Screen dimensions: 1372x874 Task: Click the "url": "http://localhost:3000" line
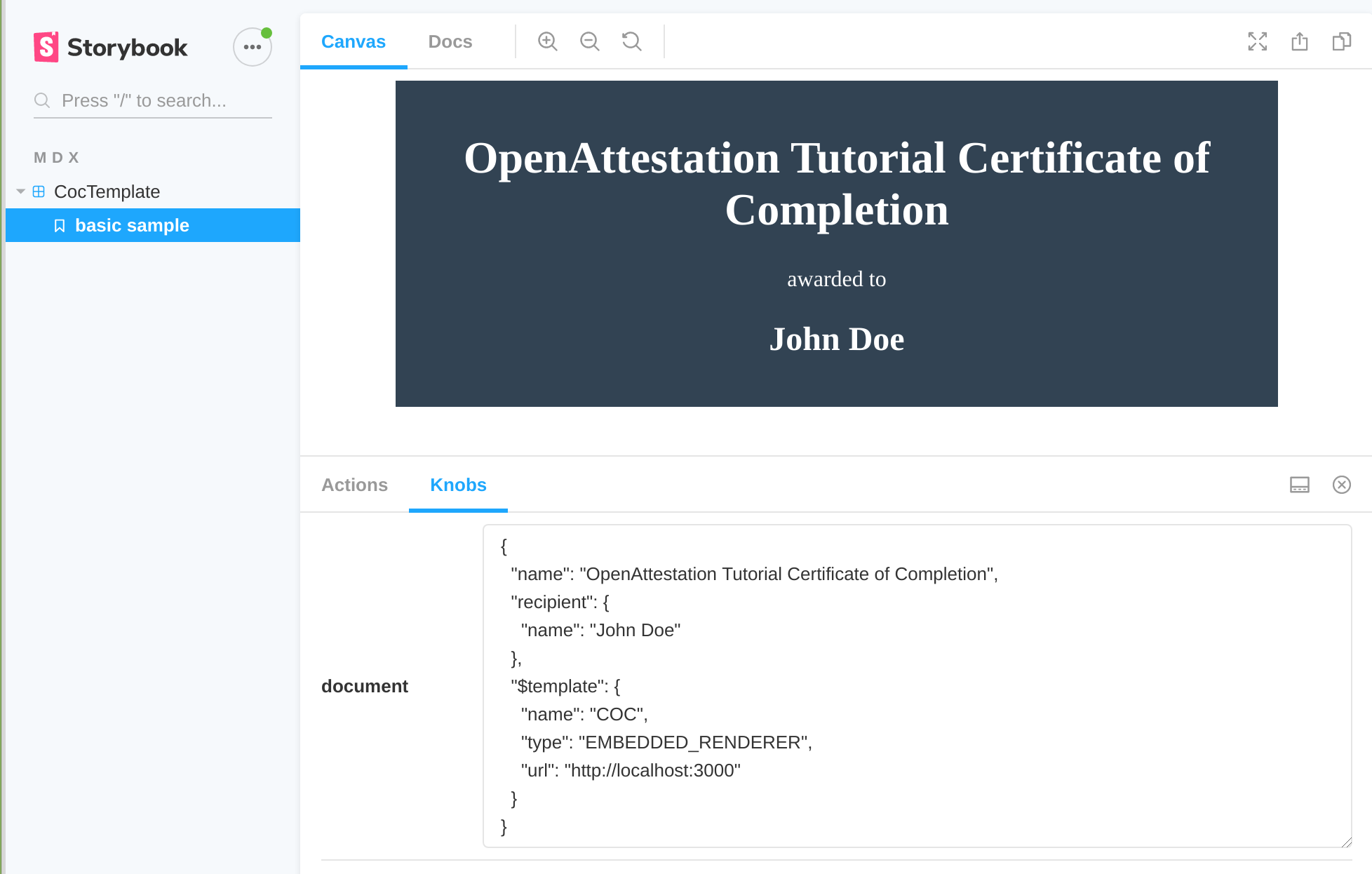pos(631,770)
